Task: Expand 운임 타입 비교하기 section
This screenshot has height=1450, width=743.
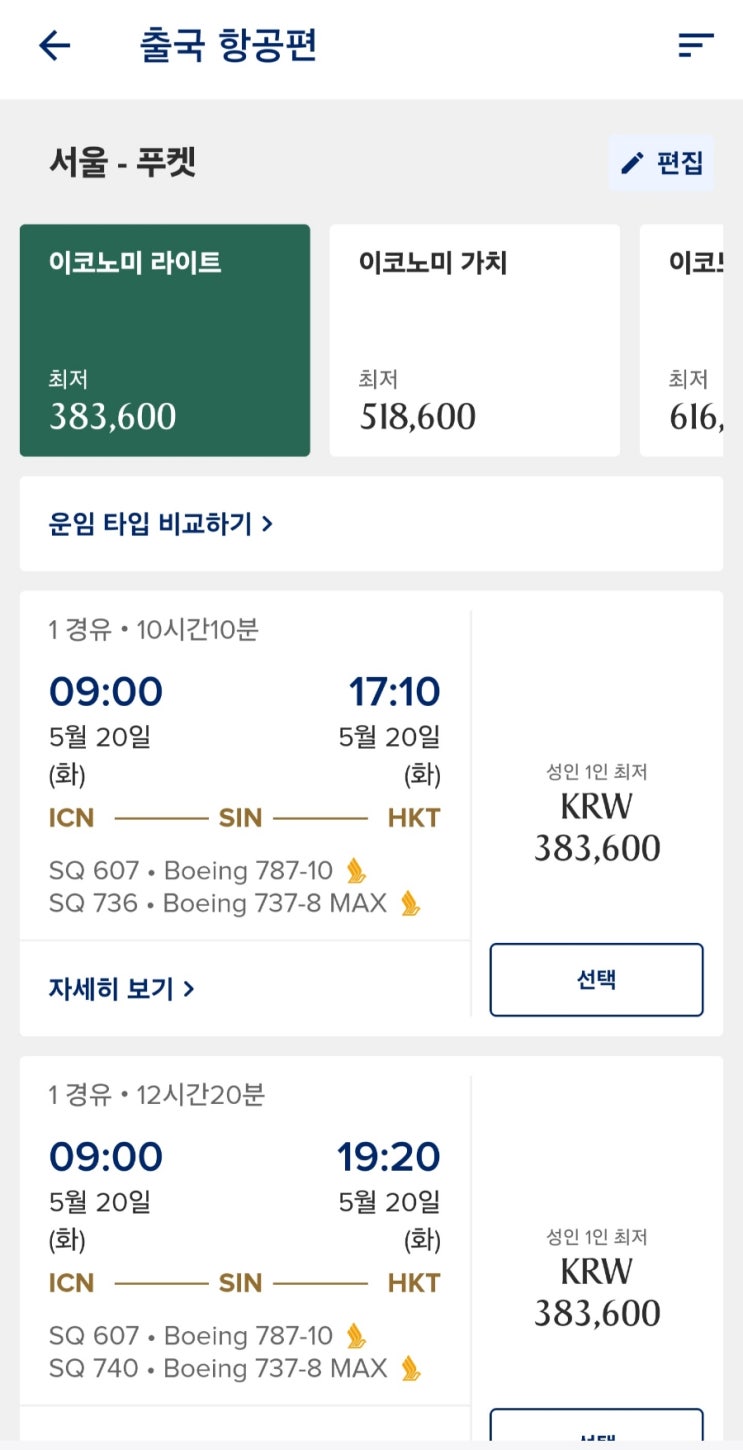Action: click(161, 524)
